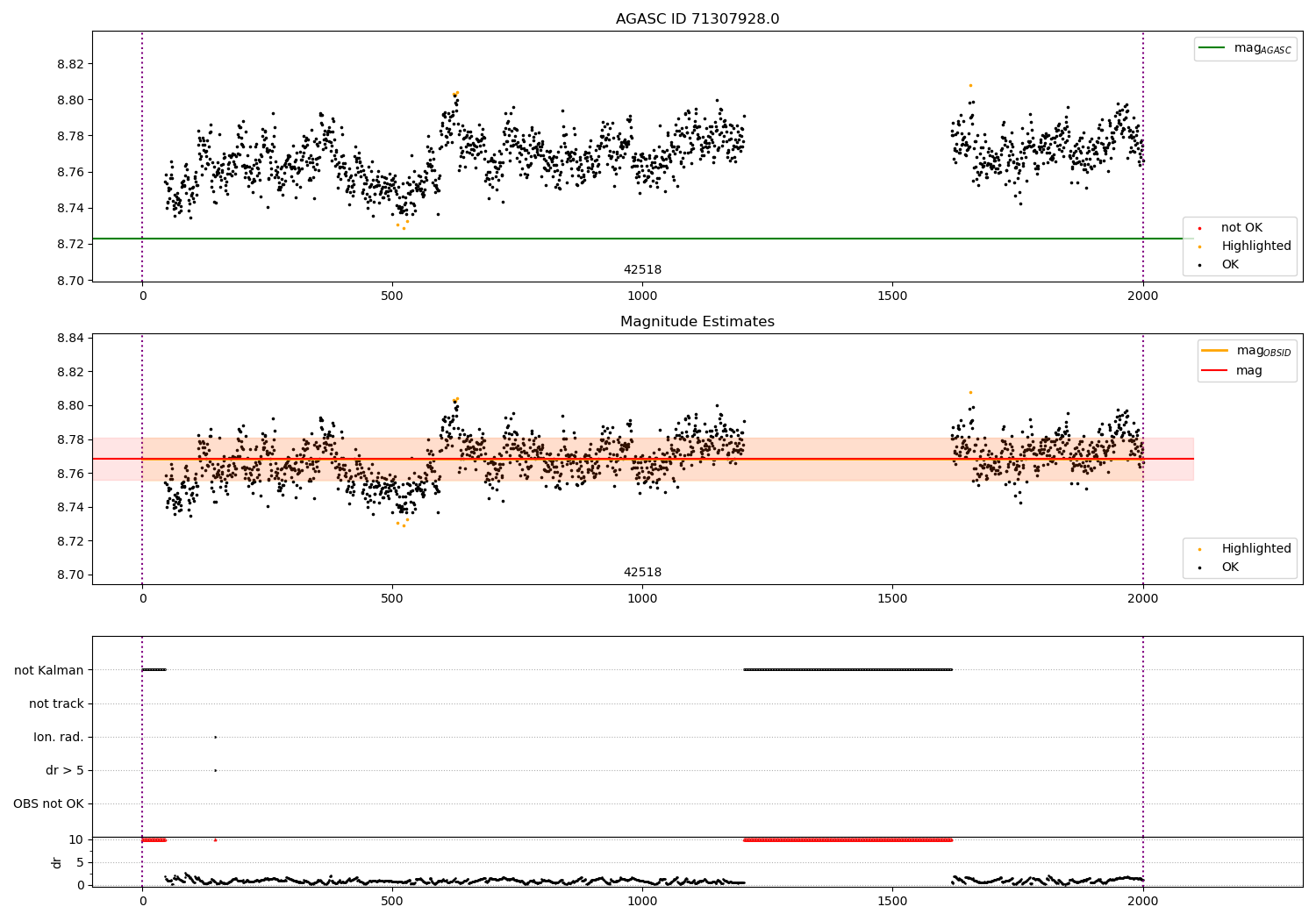
Task: Click the red 'mag' legend line in middle plot
Action: tap(1214, 371)
